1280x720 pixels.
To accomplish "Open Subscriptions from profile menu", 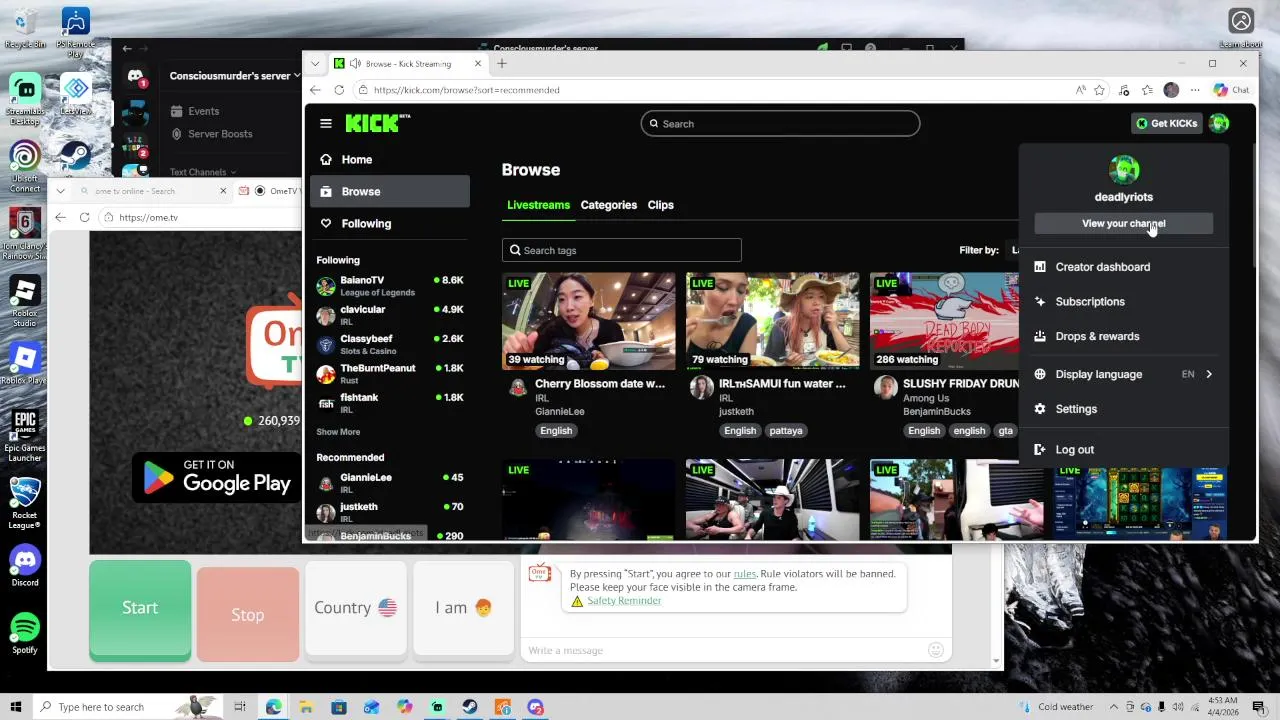I will pos(1123,301).
